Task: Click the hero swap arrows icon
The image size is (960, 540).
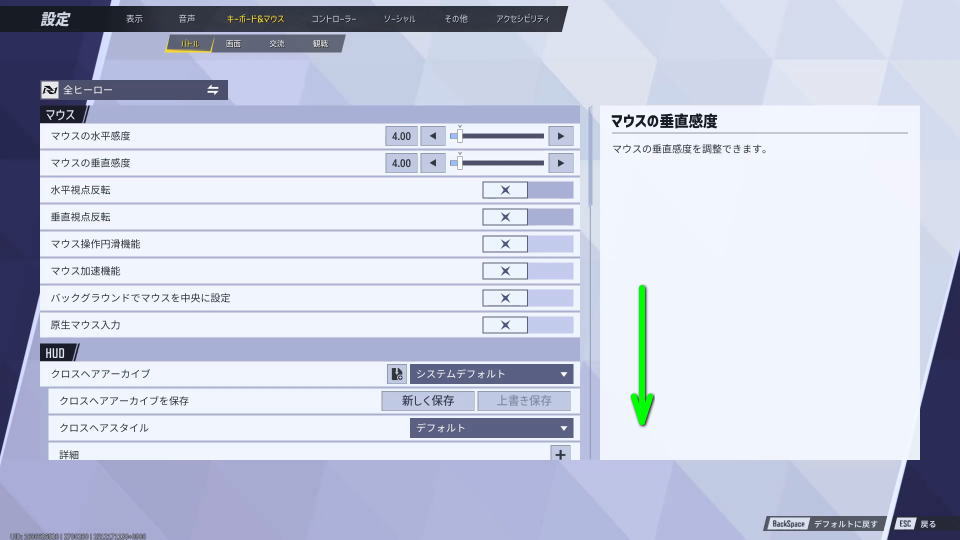Action: click(213, 90)
